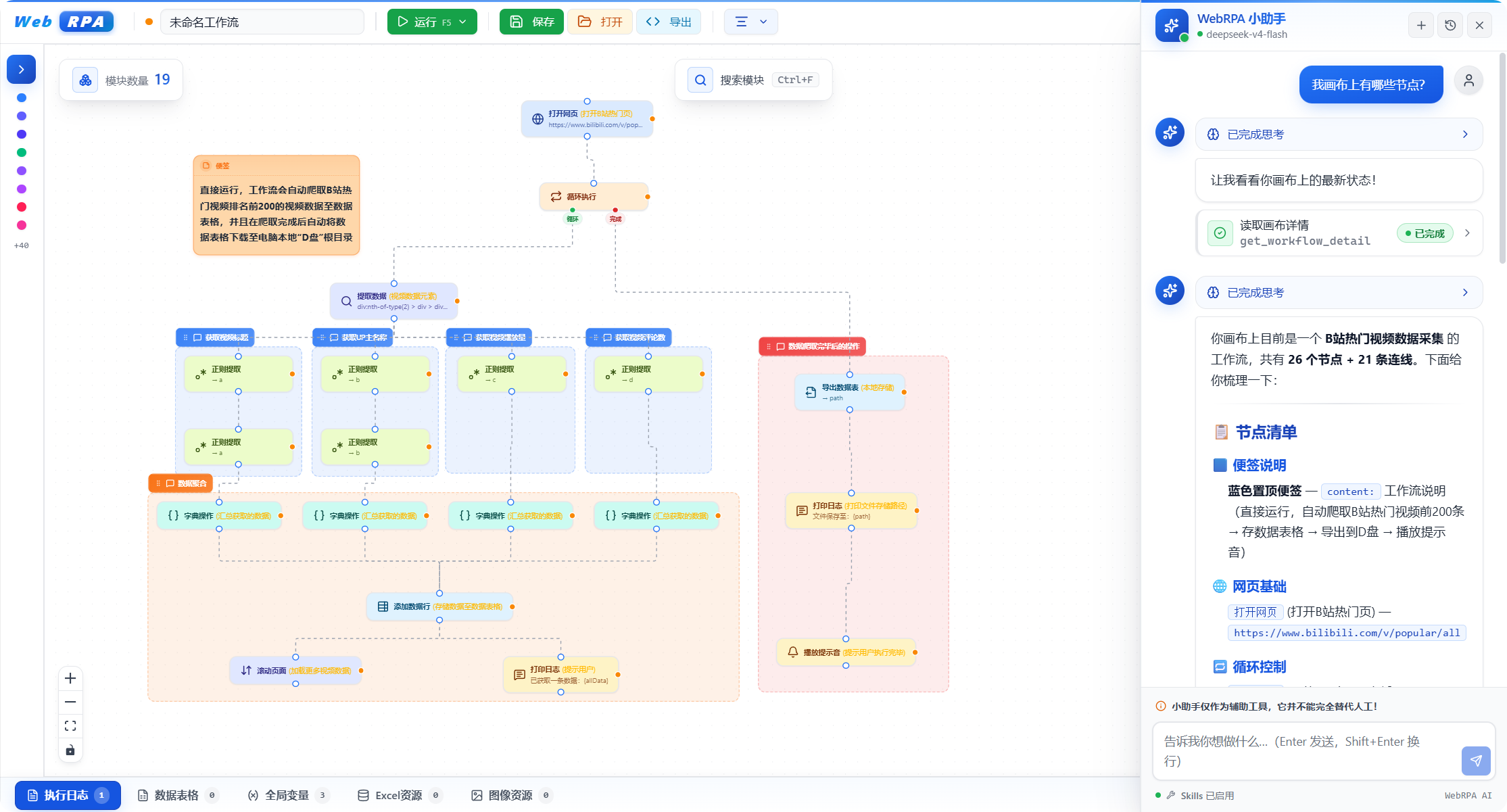Viewport: 1507px width, 812px height.
Task: Click the comment icon on 获取视频标题 group label
Action: [x=197, y=337]
